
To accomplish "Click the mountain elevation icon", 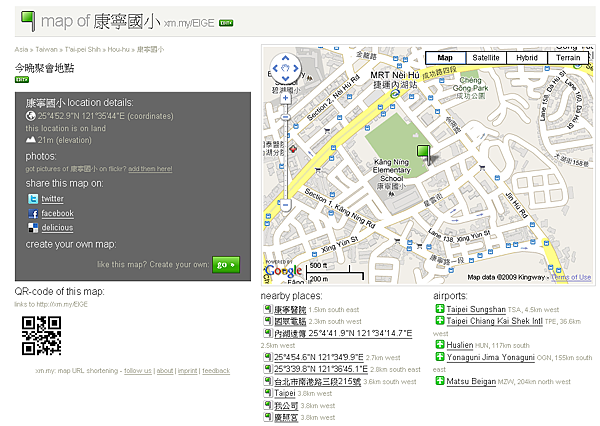I will tap(31, 140).
